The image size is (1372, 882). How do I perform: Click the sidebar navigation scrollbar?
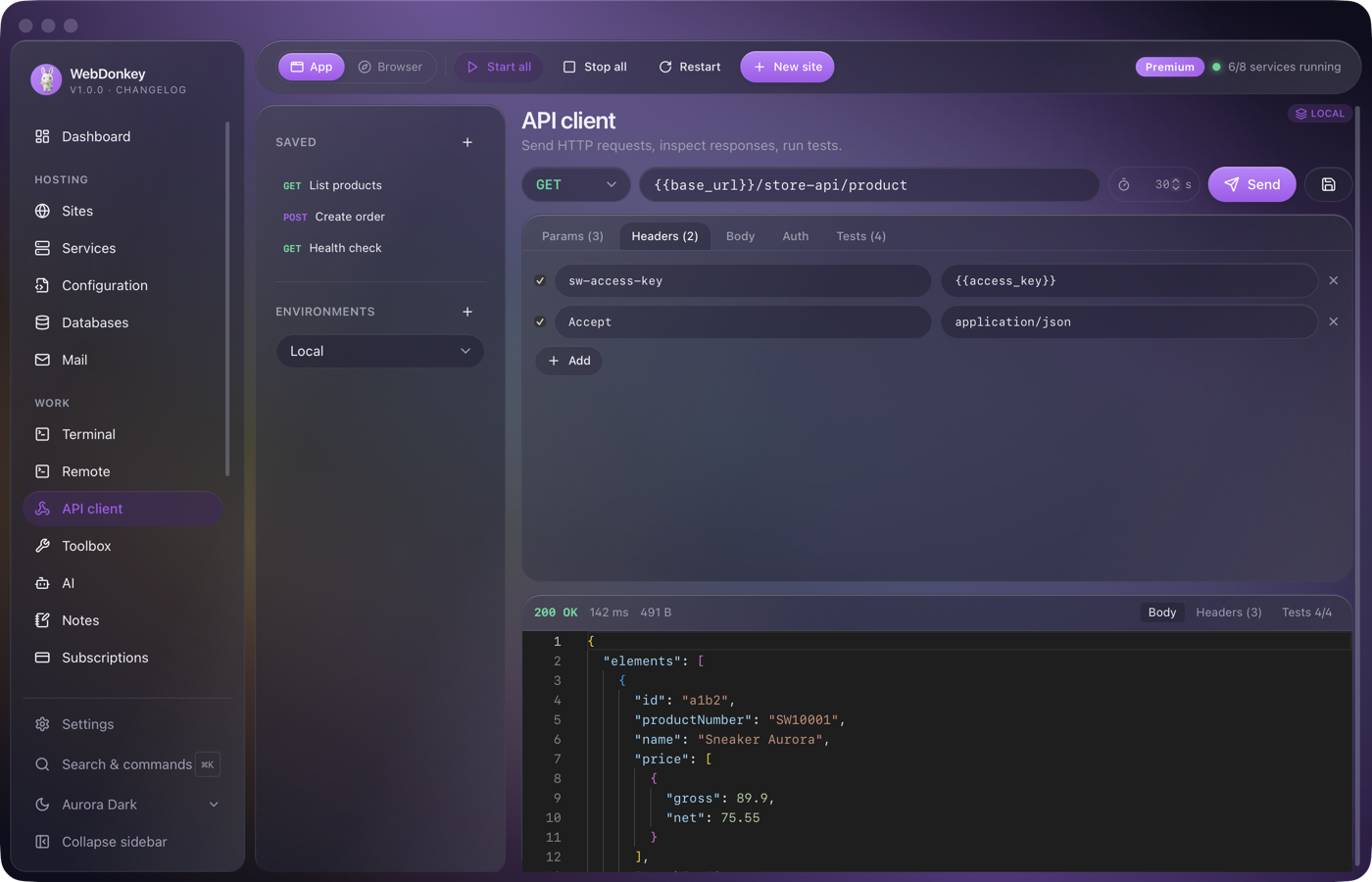(227, 298)
